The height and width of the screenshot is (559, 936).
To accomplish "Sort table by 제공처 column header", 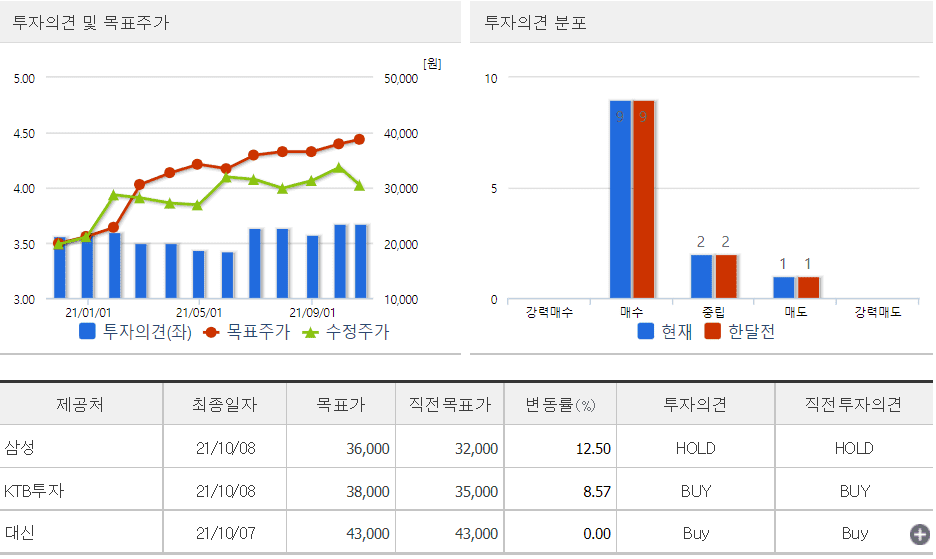I will click(80, 405).
